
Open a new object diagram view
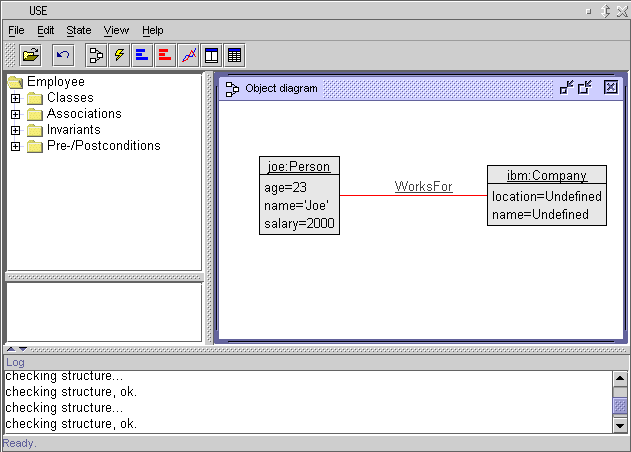97,55
